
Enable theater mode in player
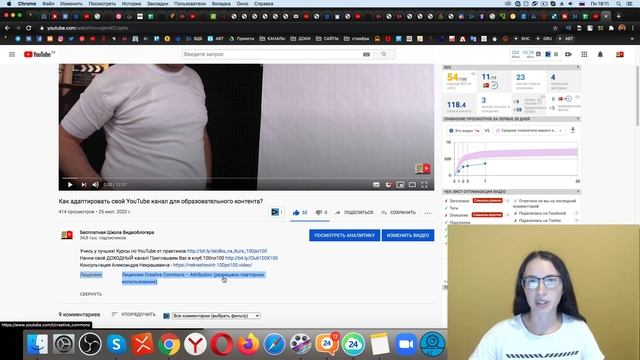click(x=412, y=185)
